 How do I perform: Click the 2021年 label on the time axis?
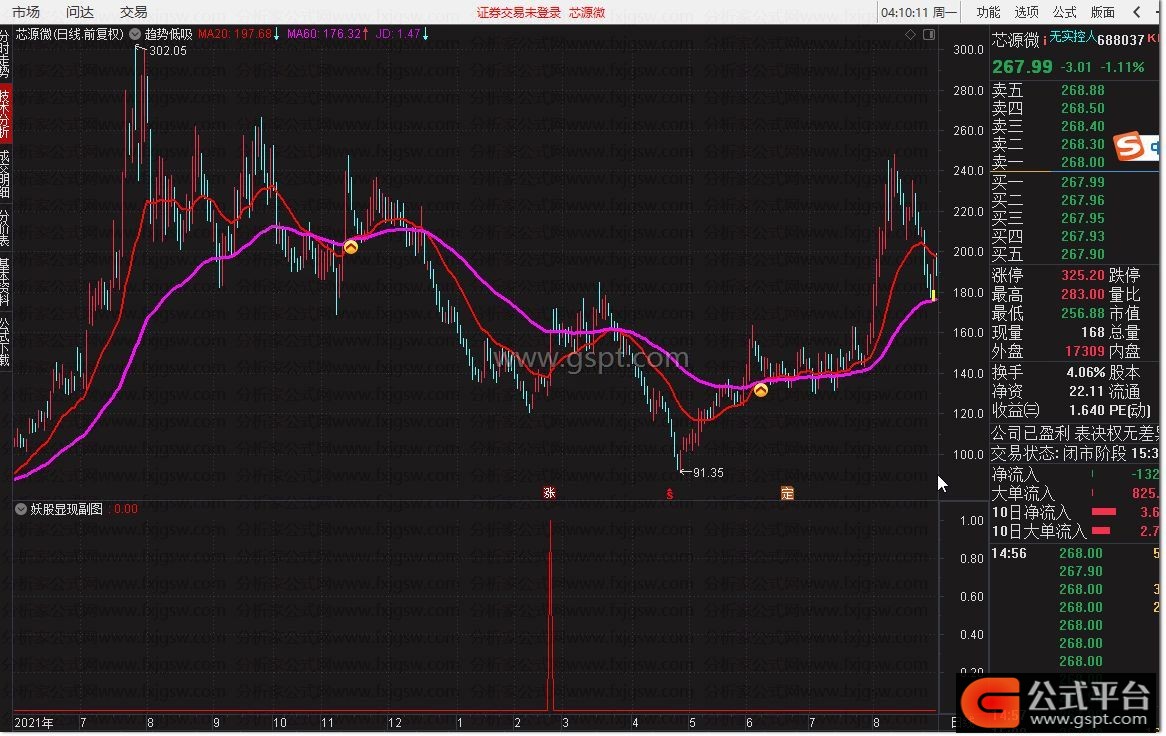(x=34, y=723)
